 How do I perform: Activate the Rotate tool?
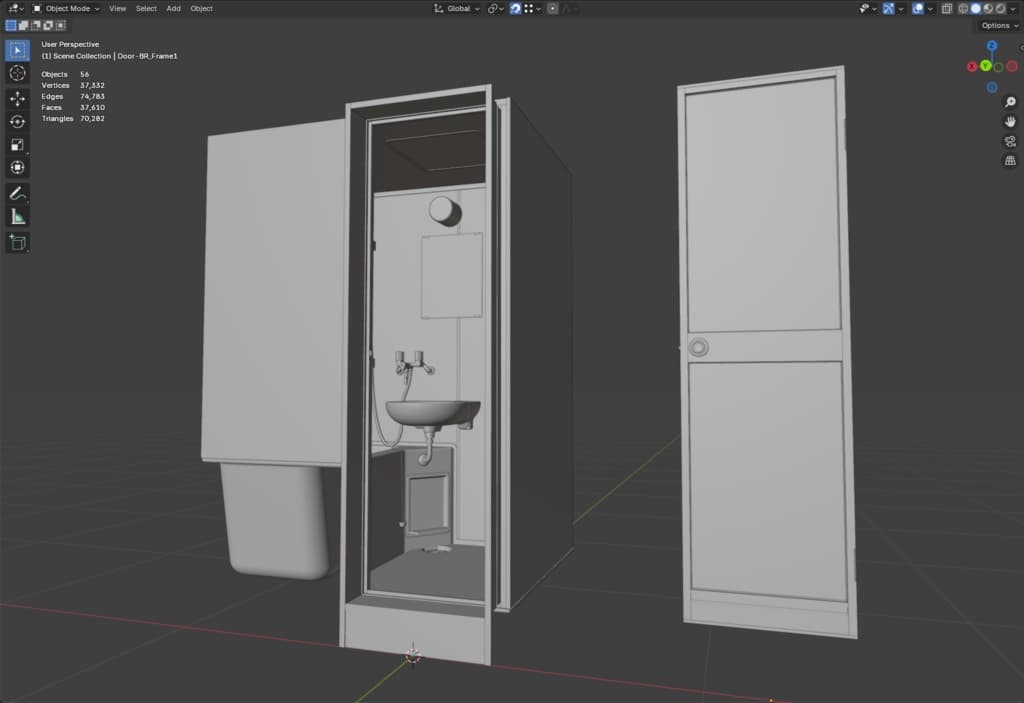coord(17,121)
